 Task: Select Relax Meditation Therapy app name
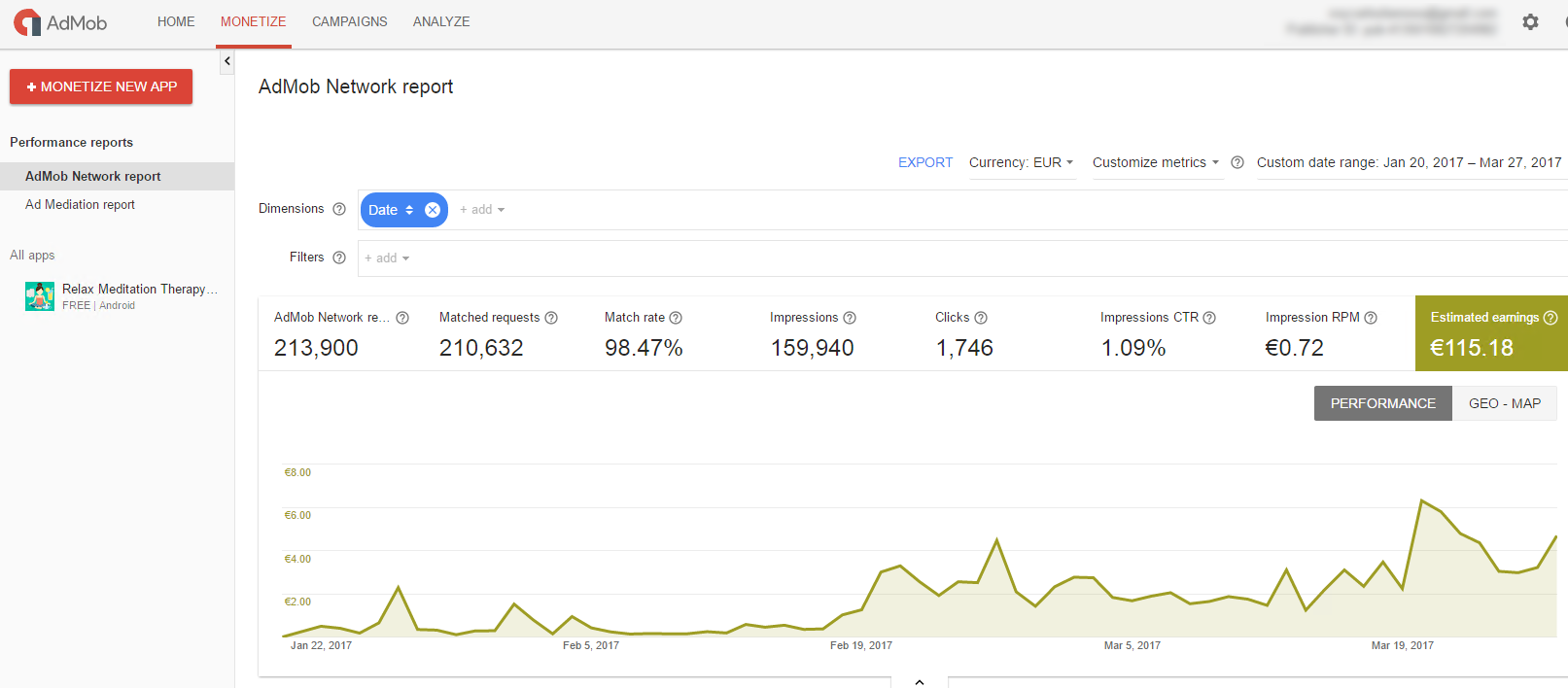140,289
